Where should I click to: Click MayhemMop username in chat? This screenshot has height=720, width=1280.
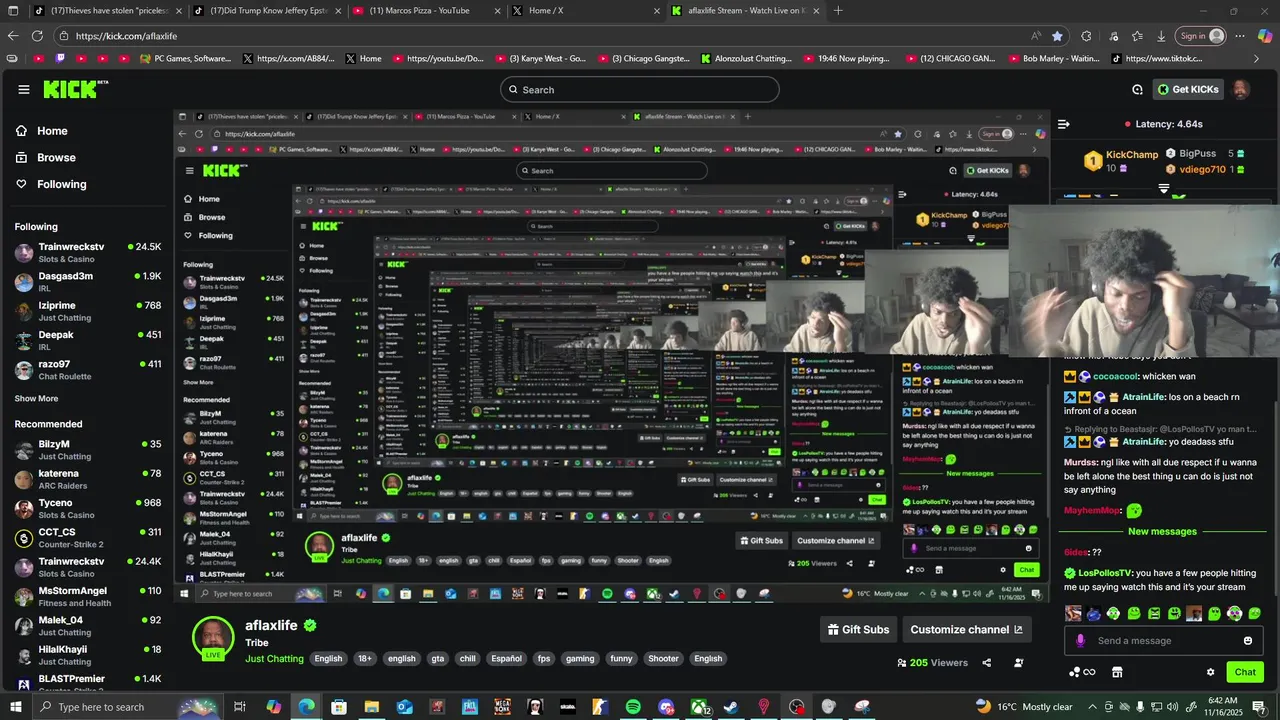pos(1092,510)
